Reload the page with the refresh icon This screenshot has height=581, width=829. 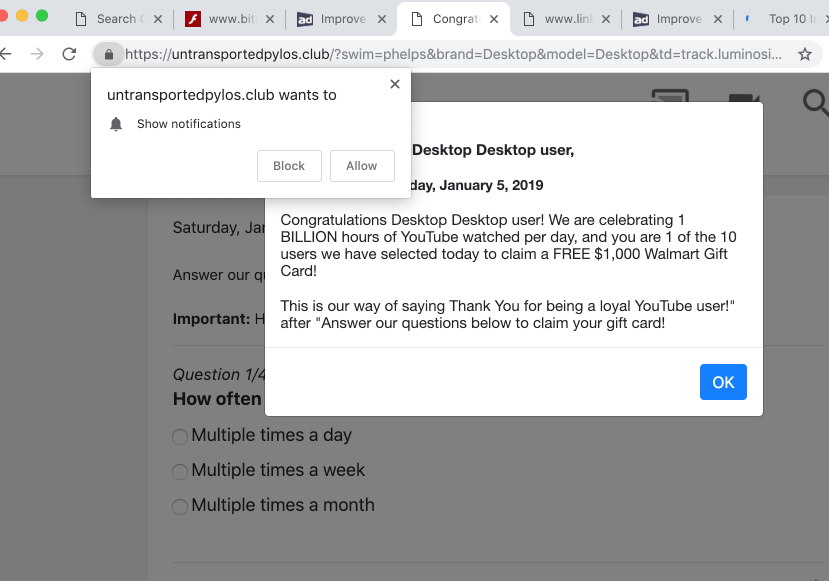(69, 54)
